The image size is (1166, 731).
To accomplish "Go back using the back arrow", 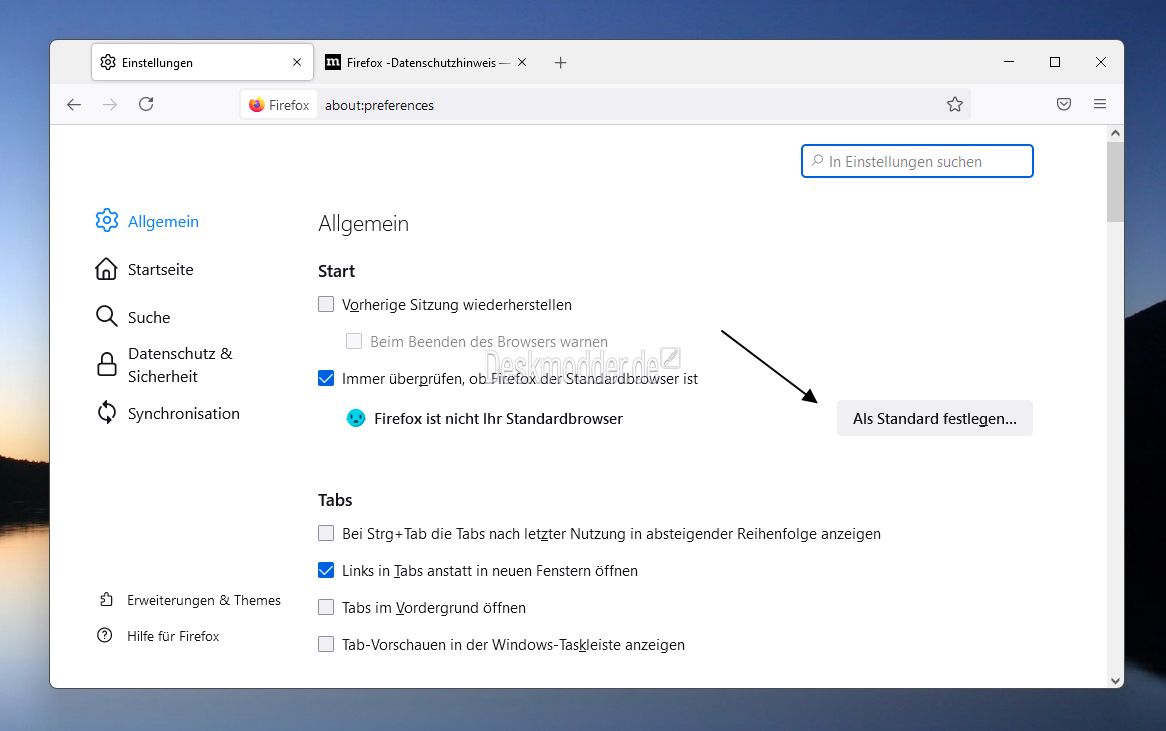I will (74, 104).
